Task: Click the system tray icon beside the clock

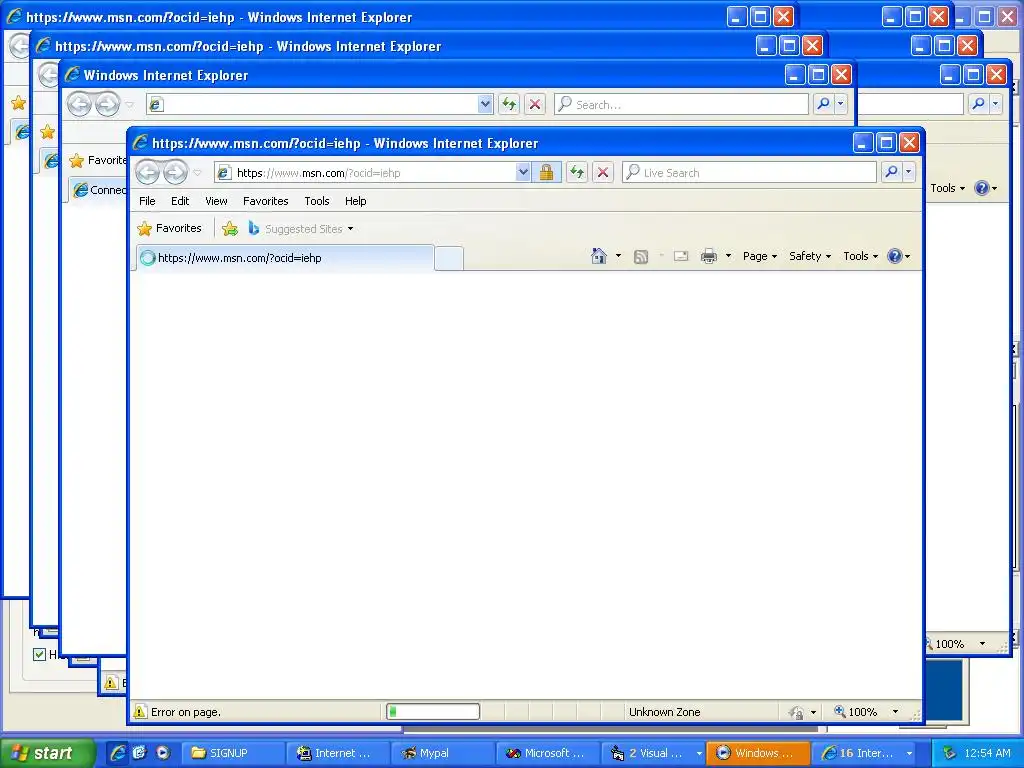Action: point(949,753)
